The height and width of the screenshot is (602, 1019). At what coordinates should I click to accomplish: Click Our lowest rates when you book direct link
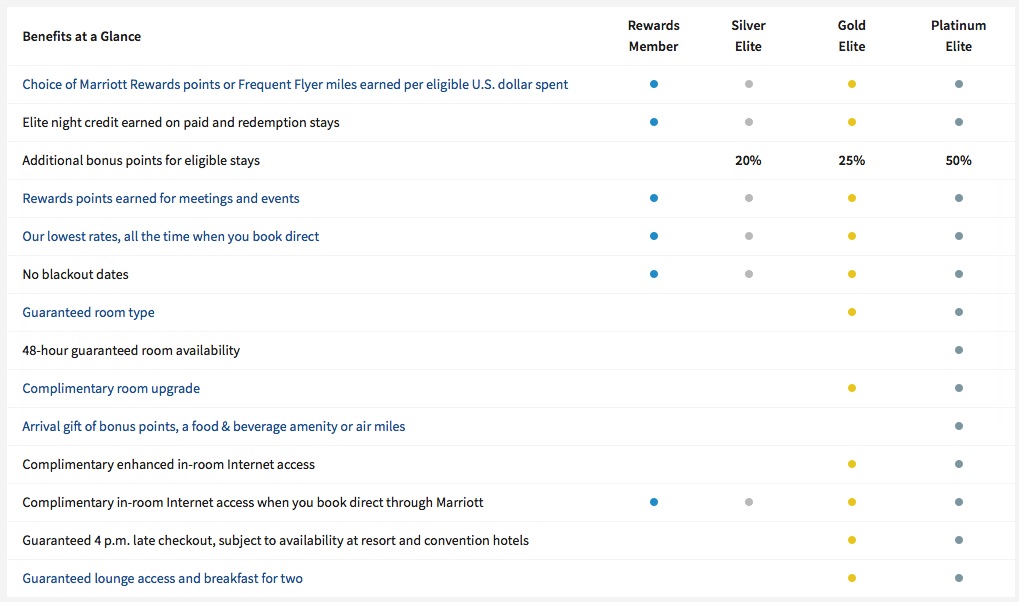click(171, 236)
